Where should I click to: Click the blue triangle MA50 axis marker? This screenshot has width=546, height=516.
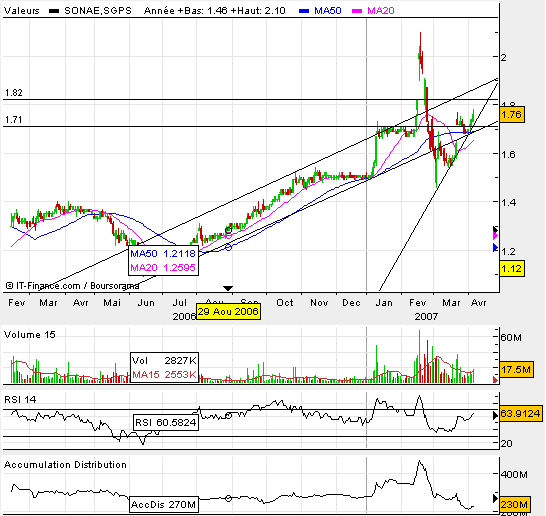point(496,248)
